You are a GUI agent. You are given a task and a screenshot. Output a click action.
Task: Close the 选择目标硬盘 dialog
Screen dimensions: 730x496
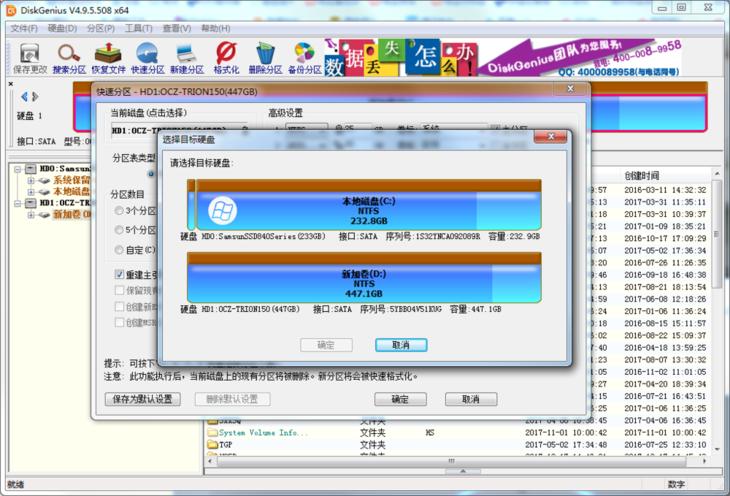click(x=551, y=136)
